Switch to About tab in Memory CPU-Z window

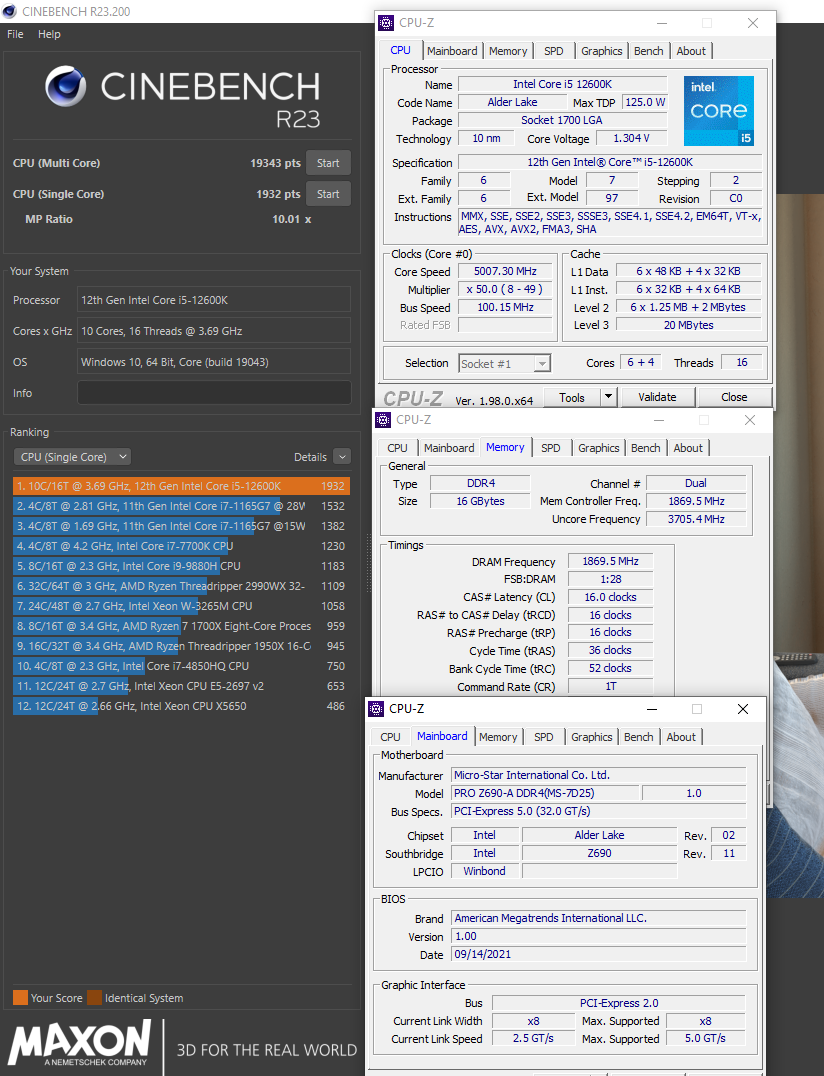click(x=688, y=448)
